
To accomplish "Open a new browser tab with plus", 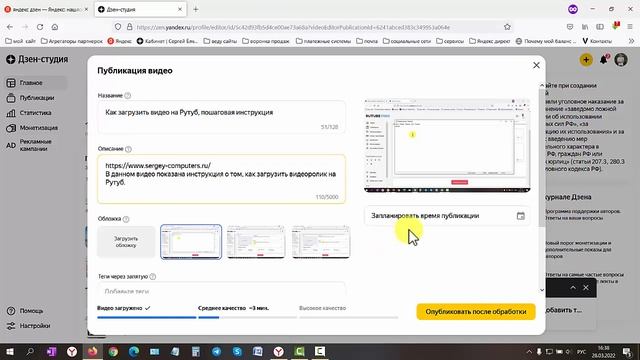I will click(x=196, y=9).
